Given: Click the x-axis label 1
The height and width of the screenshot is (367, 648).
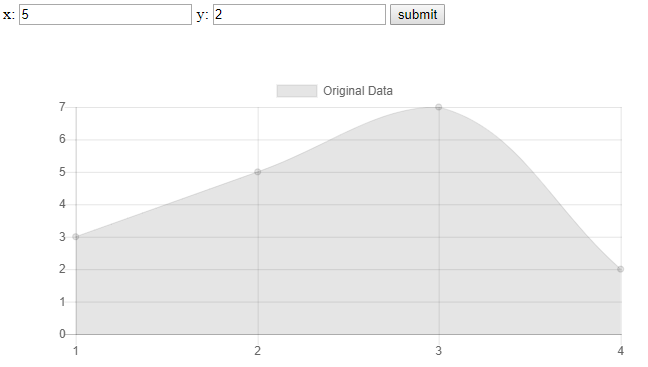Looking at the screenshot, I should click(76, 351).
